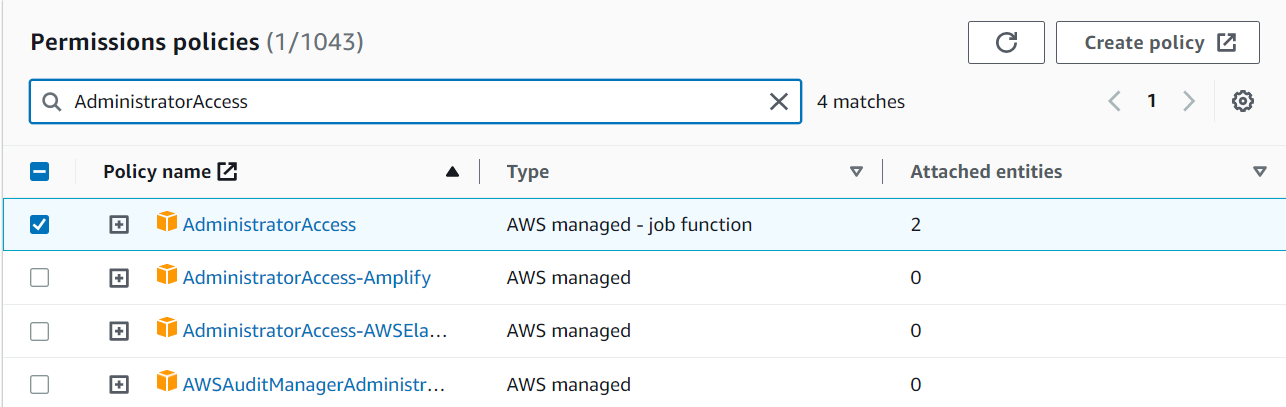The height and width of the screenshot is (407, 1286).
Task: Go to previous page arrow
Action: 1115,101
